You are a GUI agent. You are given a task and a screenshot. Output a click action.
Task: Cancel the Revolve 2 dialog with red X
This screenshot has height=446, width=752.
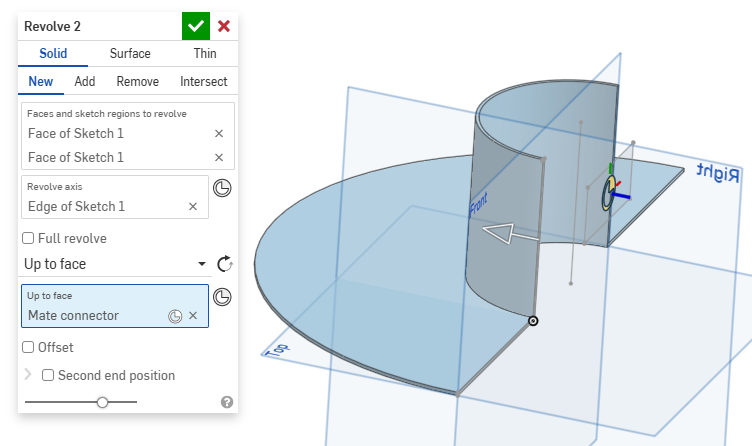[x=224, y=26]
